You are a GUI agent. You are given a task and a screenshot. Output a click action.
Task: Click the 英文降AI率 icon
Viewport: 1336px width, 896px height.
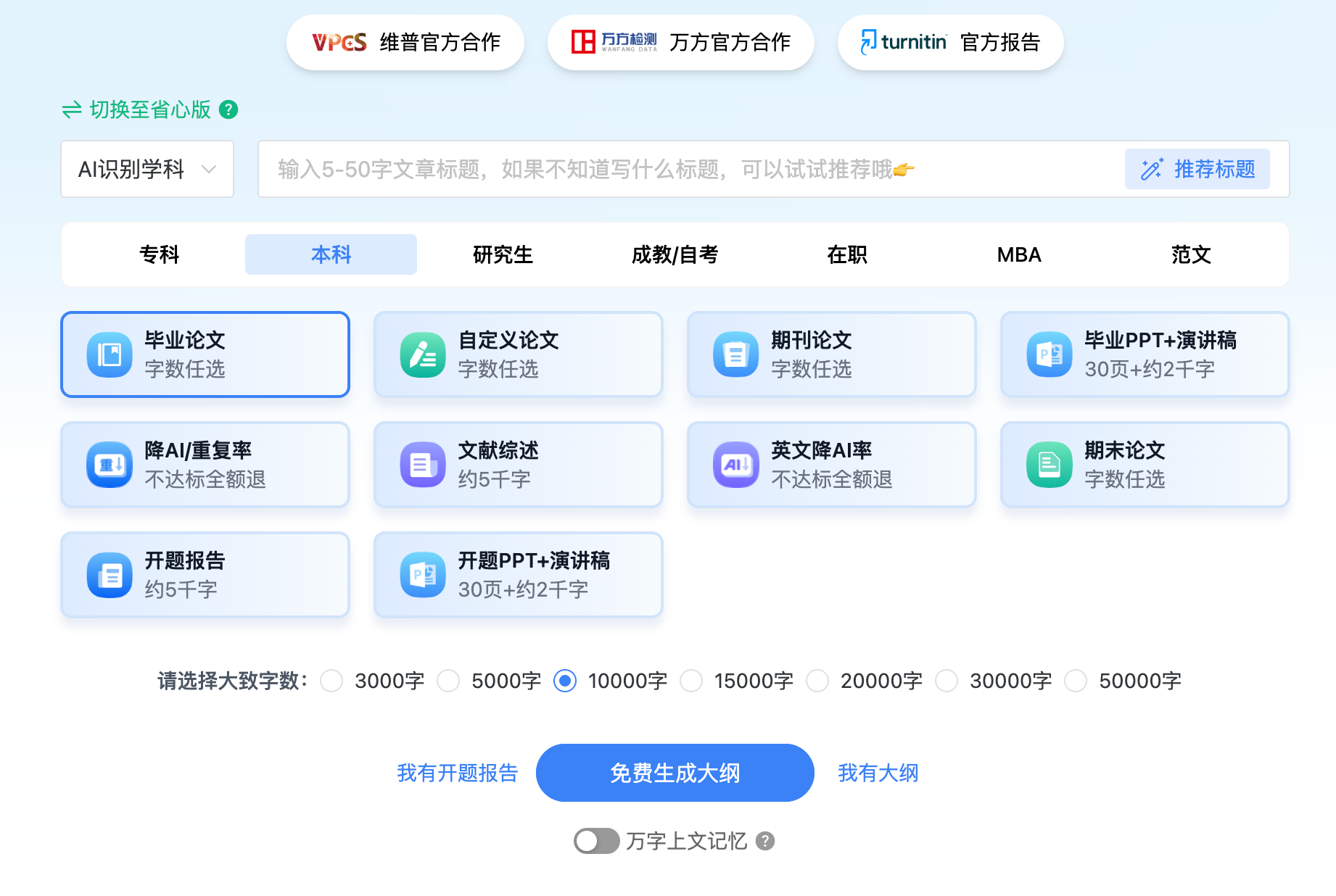point(736,465)
